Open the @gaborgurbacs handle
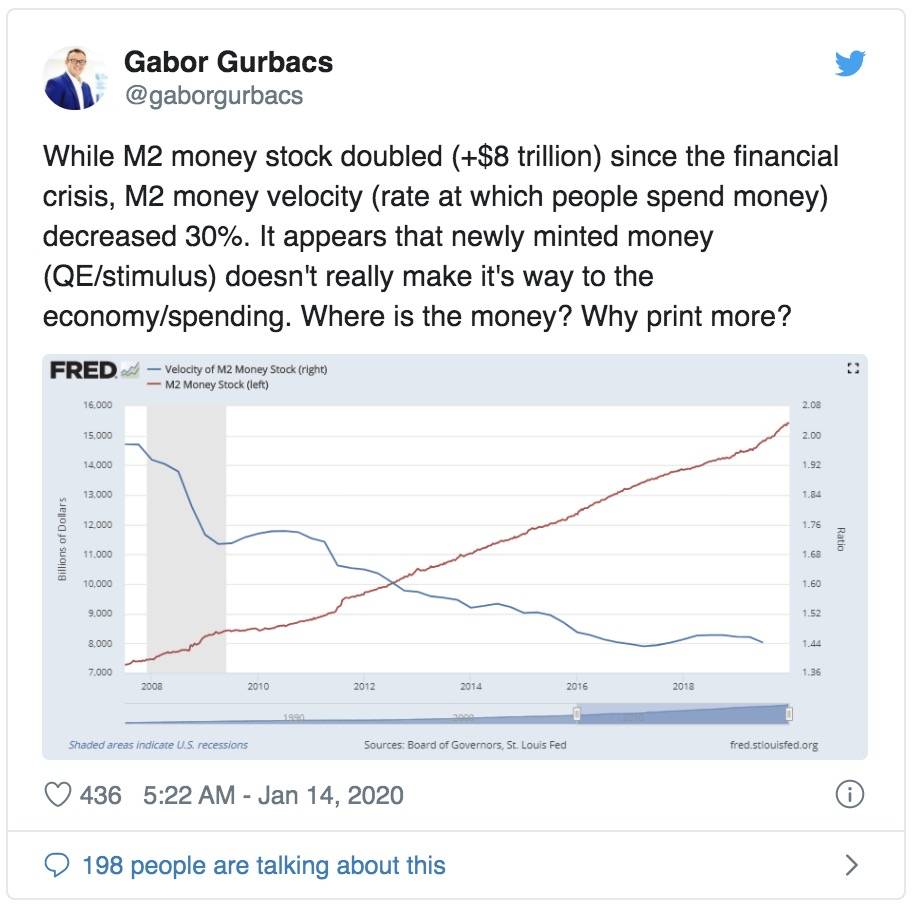Screen dimensions: 914x912 pyautogui.click(x=214, y=96)
